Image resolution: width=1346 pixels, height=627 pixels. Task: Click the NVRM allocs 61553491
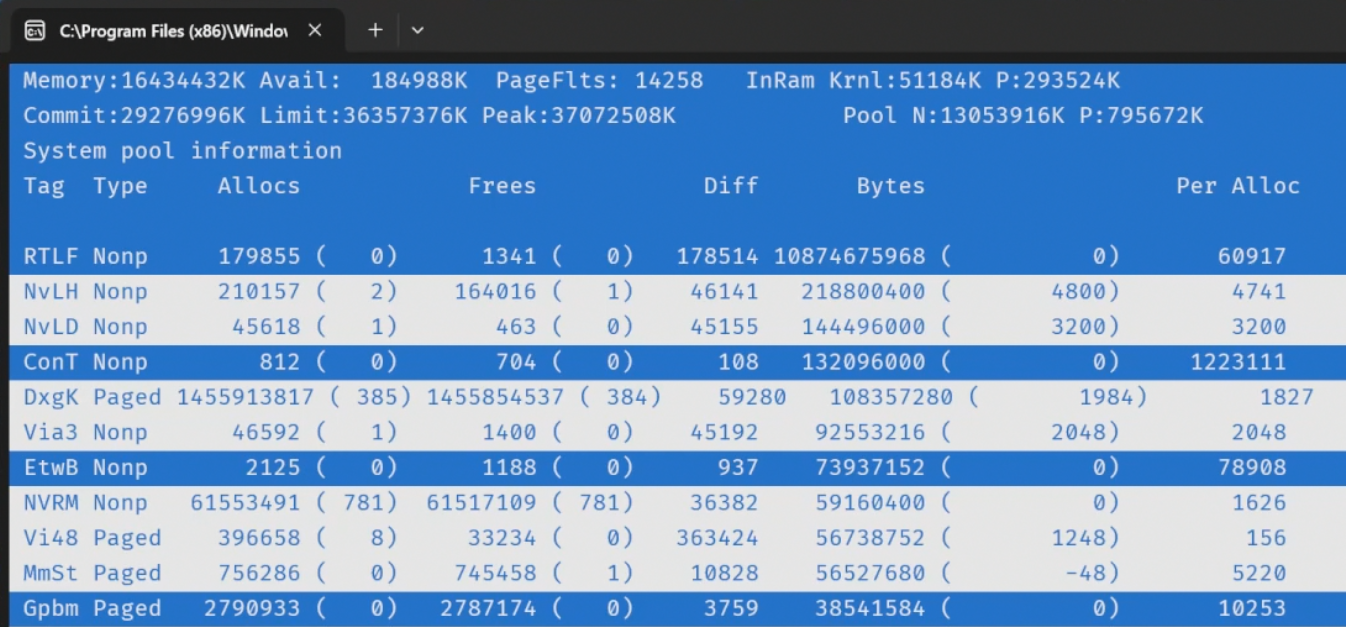tap(245, 503)
